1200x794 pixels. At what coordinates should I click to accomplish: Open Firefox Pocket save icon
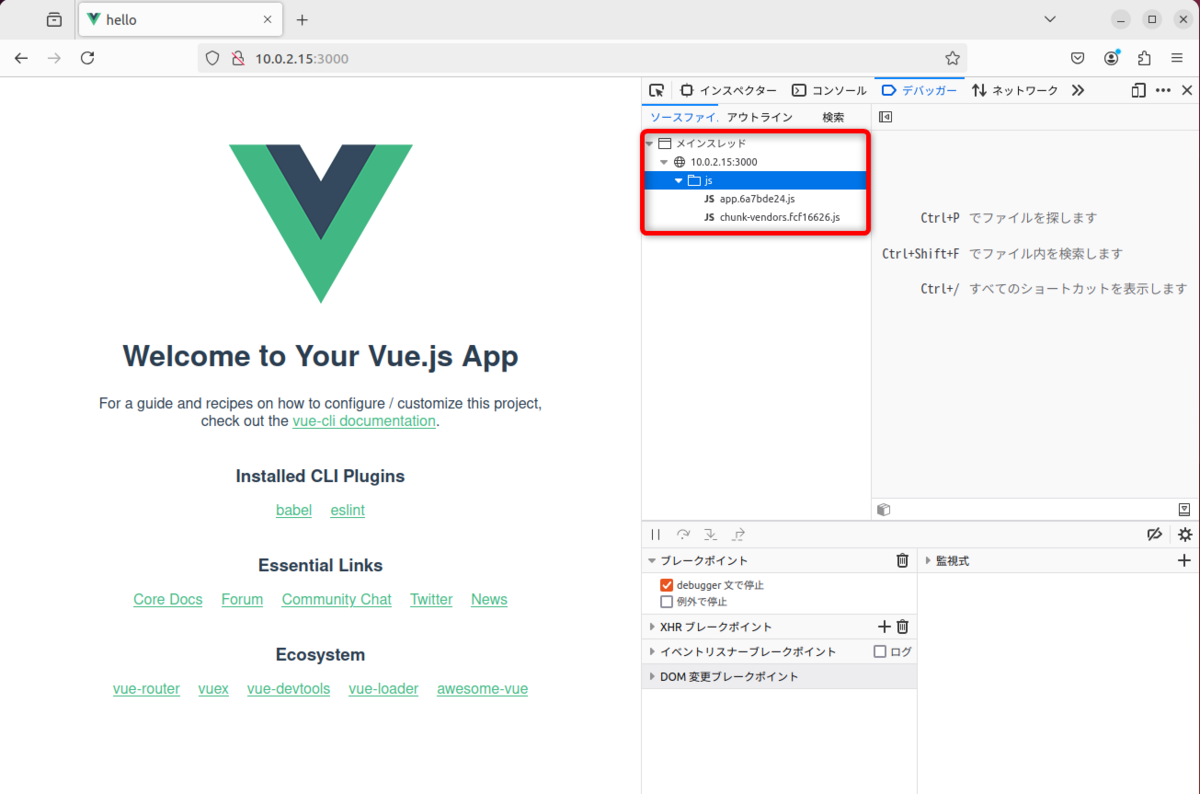click(x=1078, y=58)
